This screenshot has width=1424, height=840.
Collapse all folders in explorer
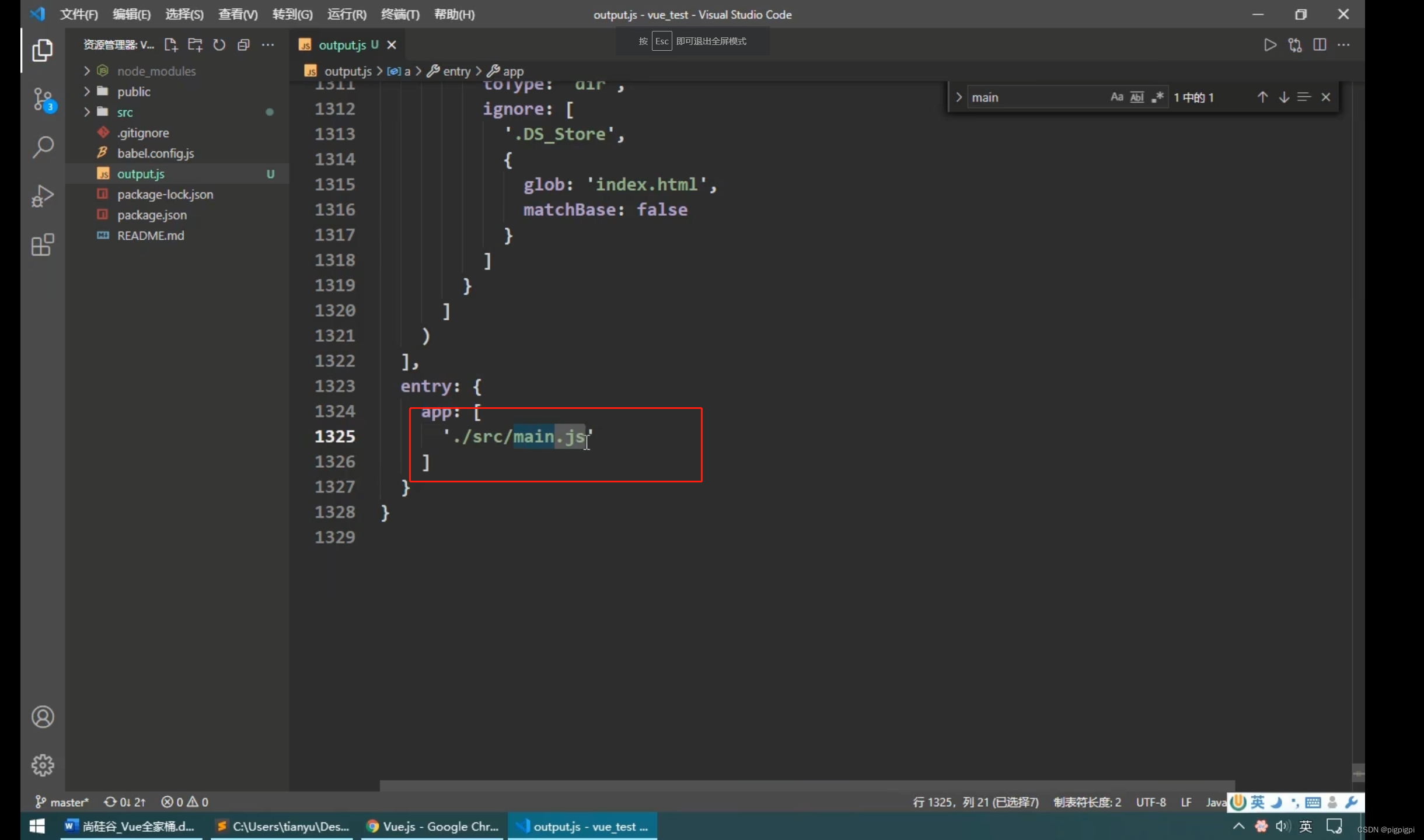click(243, 45)
